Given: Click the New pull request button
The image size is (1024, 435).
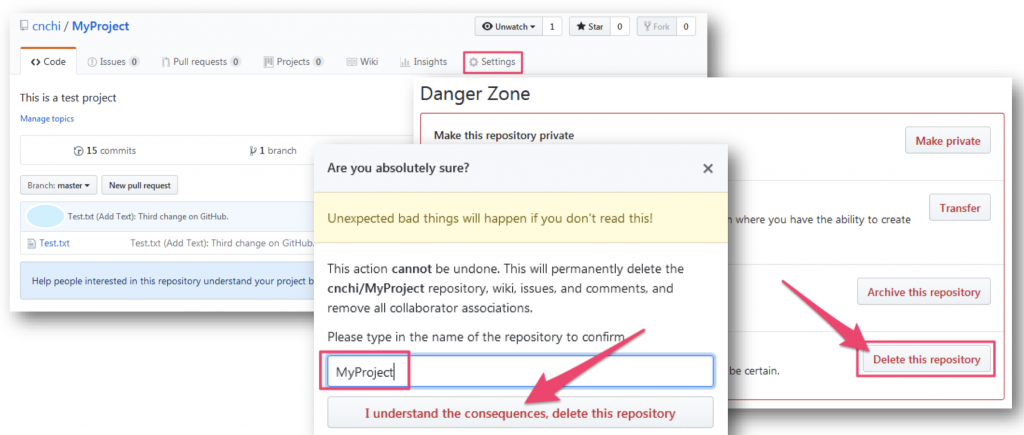Looking at the screenshot, I should click(x=140, y=185).
